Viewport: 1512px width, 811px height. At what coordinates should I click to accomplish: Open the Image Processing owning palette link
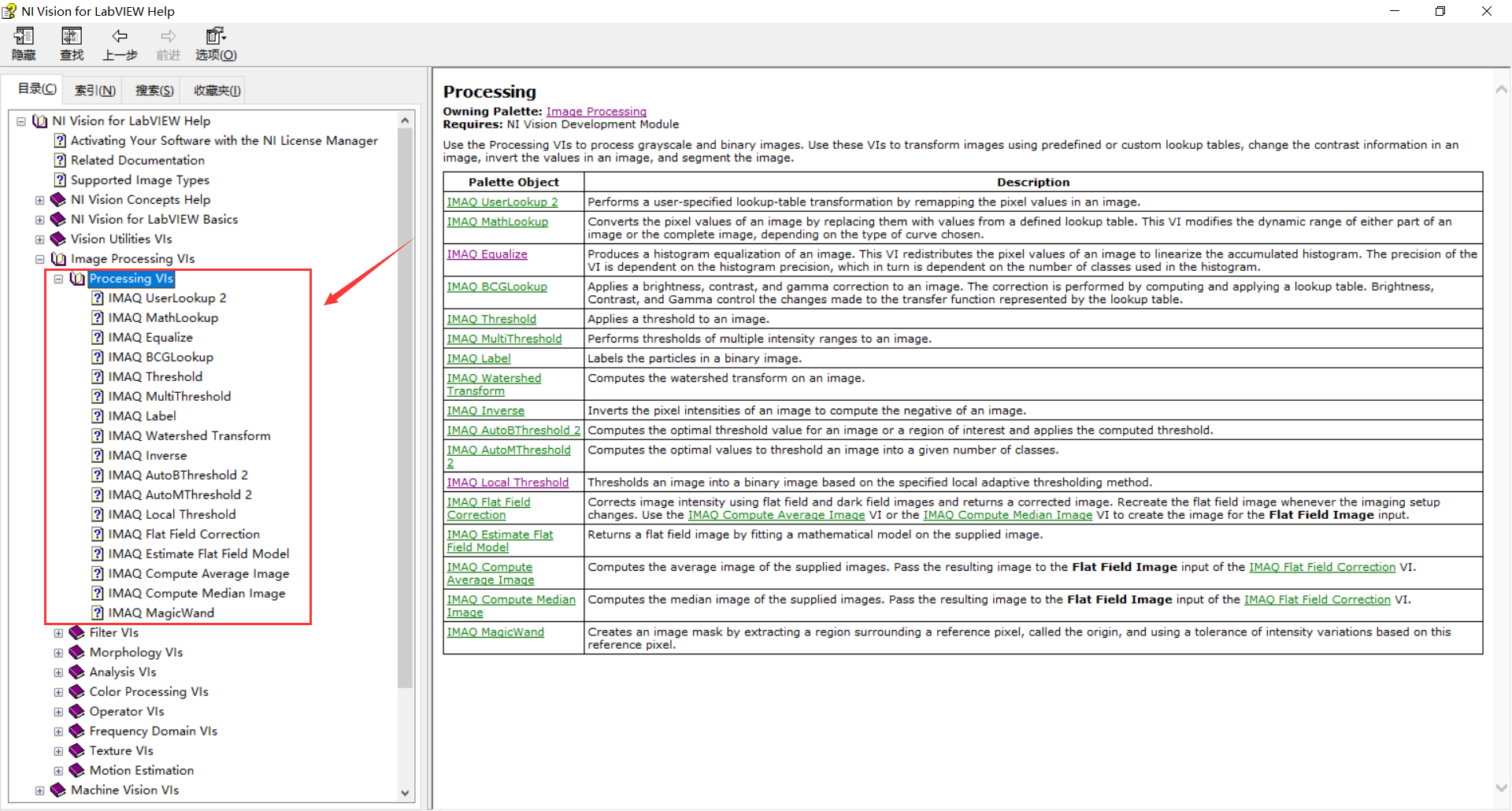tap(596, 112)
